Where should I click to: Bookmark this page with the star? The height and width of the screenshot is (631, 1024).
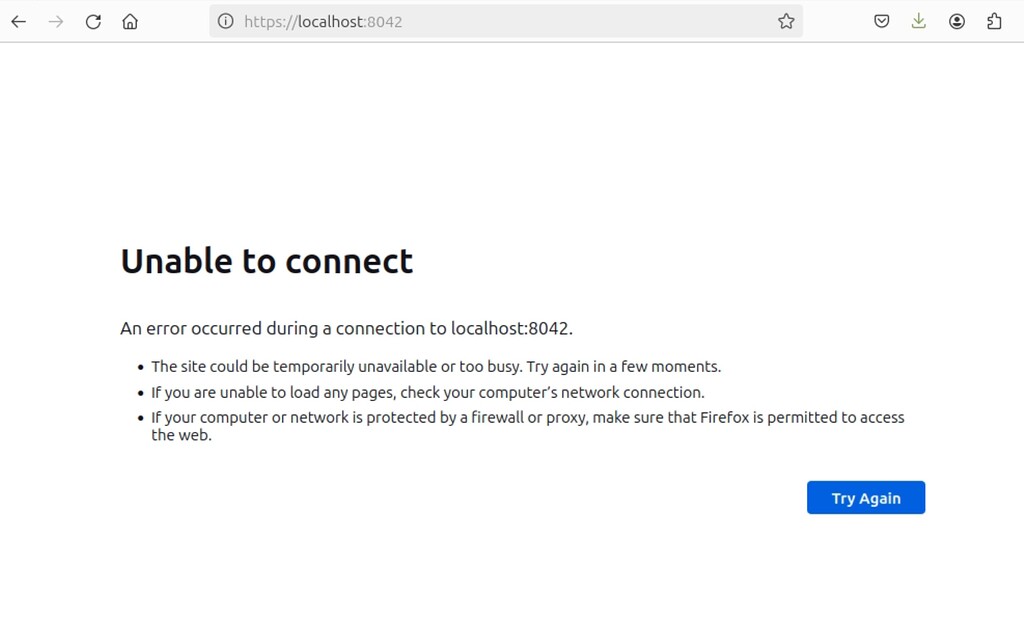(786, 22)
